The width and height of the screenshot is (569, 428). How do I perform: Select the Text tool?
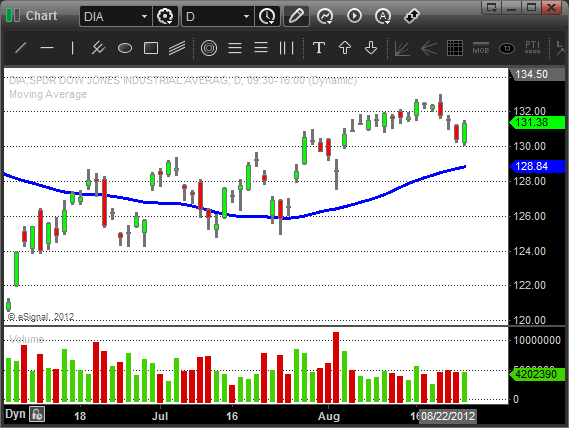[319, 48]
